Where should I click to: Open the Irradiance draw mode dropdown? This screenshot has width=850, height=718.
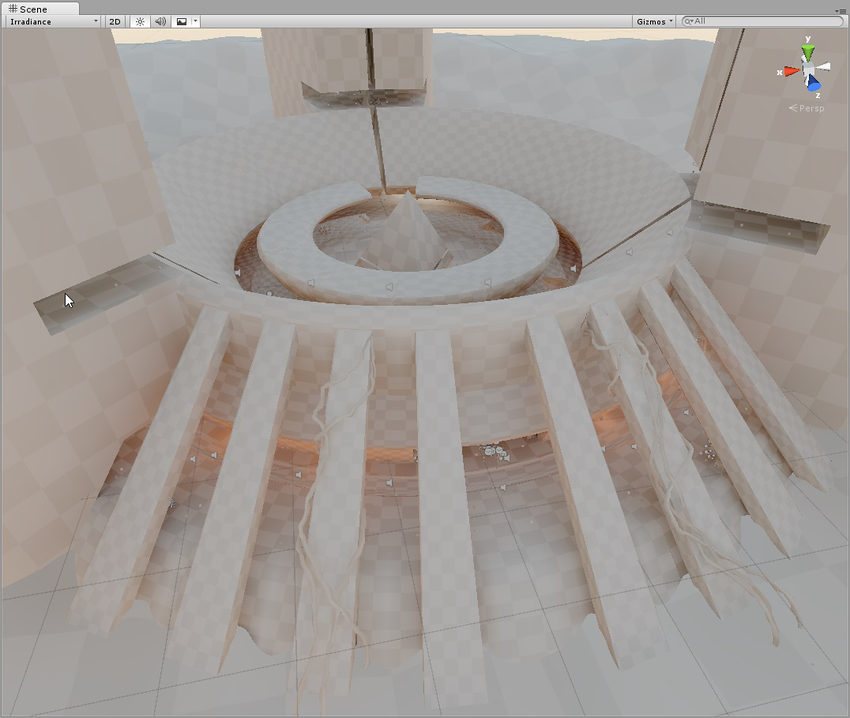[54, 21]
